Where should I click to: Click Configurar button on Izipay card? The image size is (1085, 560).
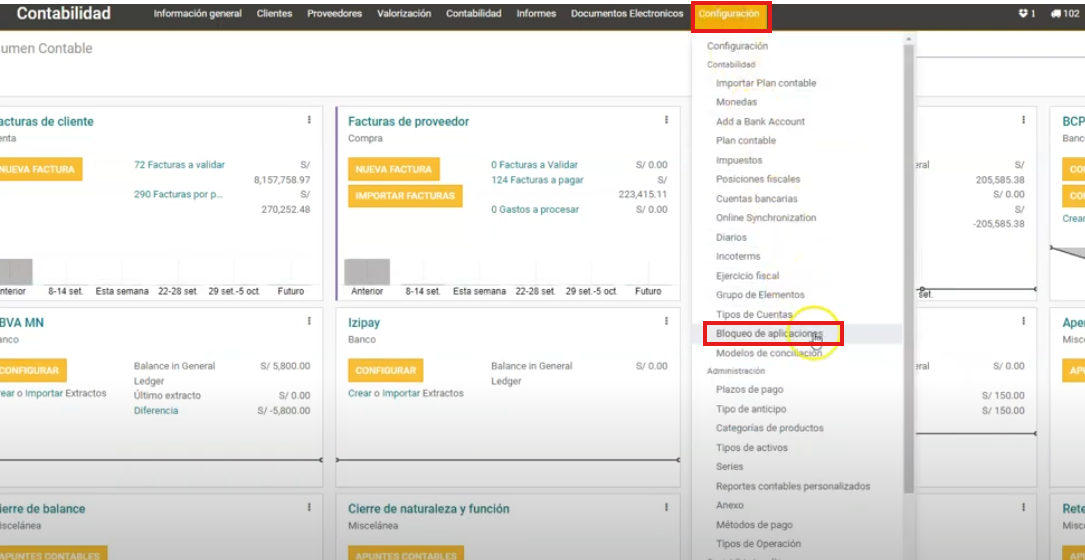(385, 370)
